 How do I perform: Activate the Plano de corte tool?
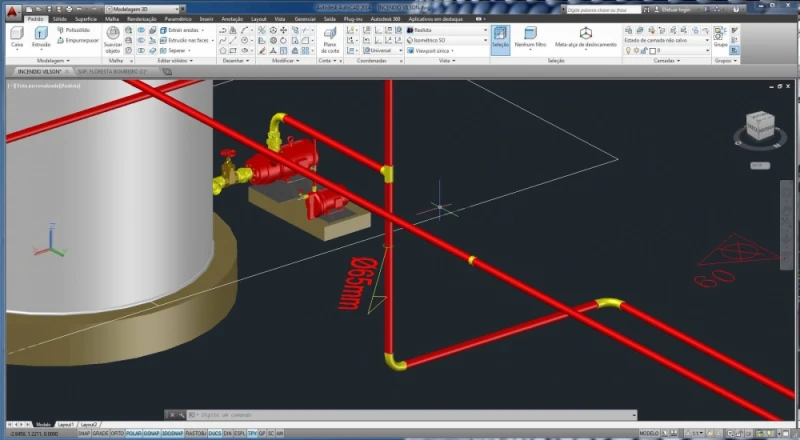click(x=329, y=38)
